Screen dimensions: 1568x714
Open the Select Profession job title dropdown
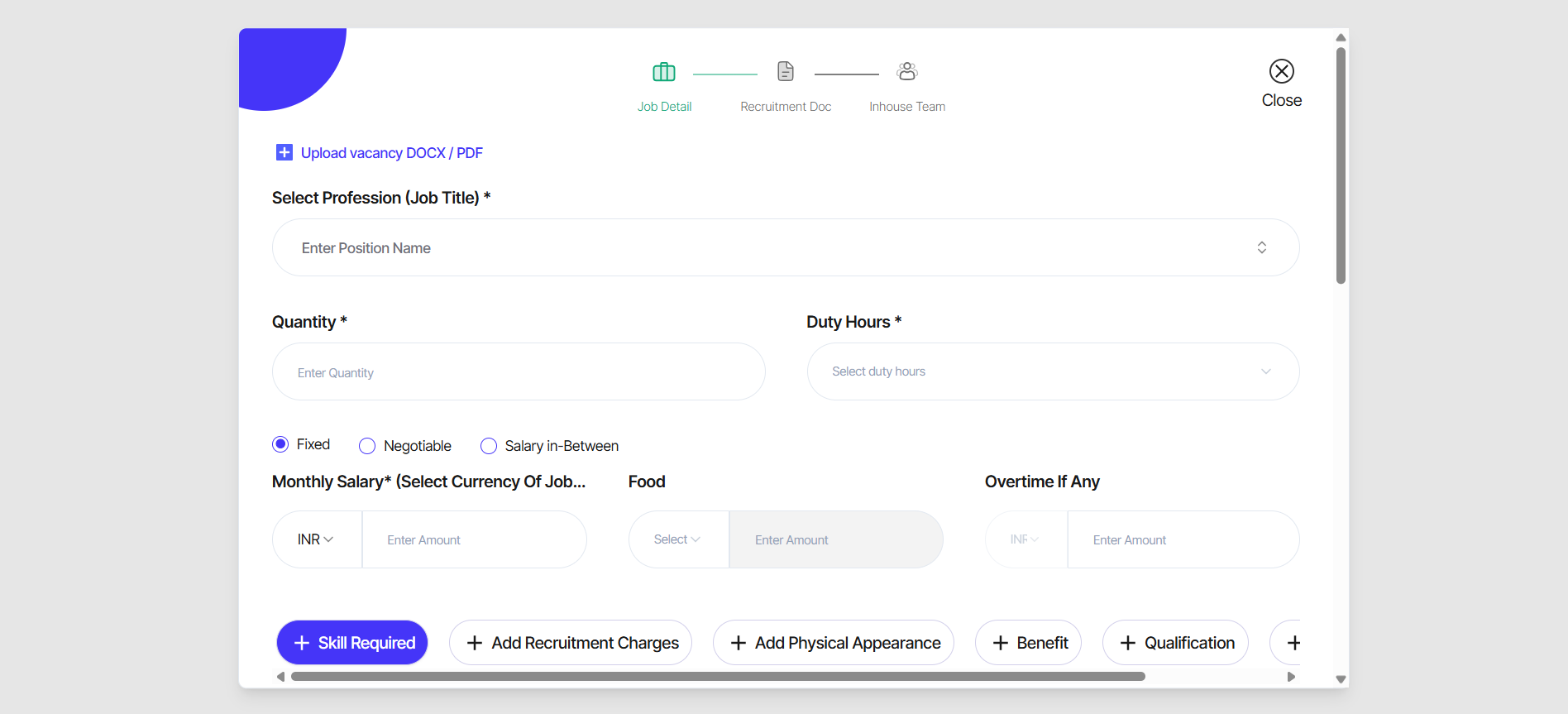785,247
